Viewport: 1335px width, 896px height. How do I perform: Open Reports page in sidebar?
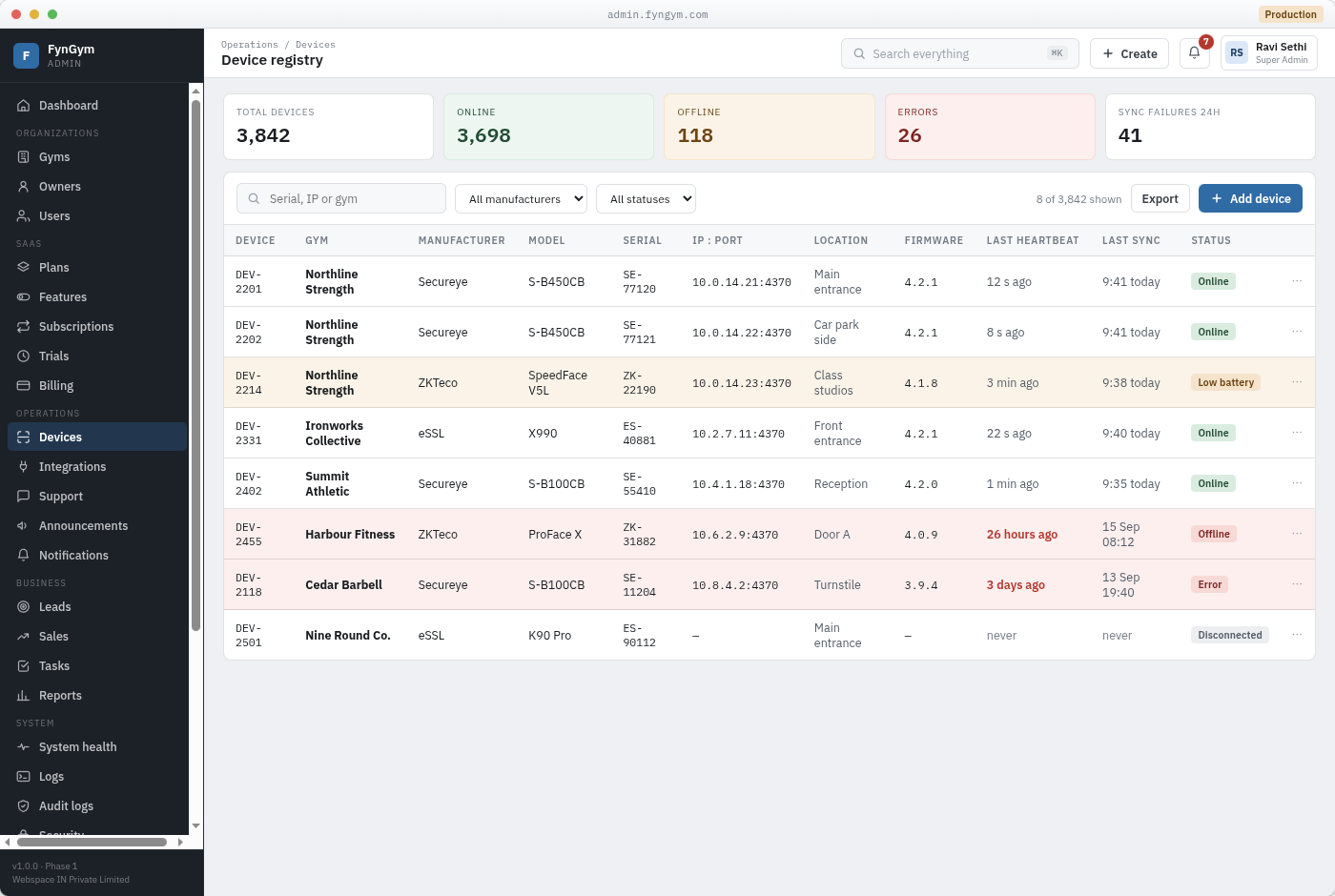(97, 696)
